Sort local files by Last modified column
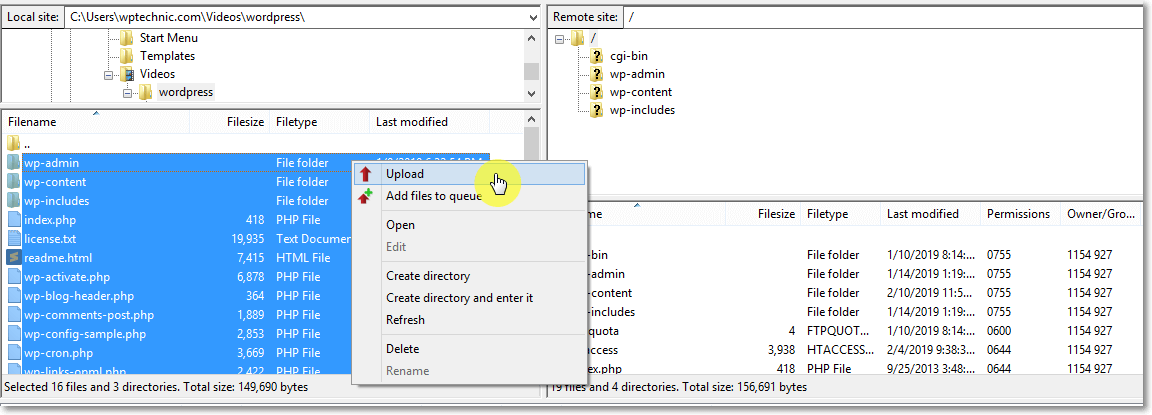Screen dimensions: 1152x415 (x=412, y=122)
